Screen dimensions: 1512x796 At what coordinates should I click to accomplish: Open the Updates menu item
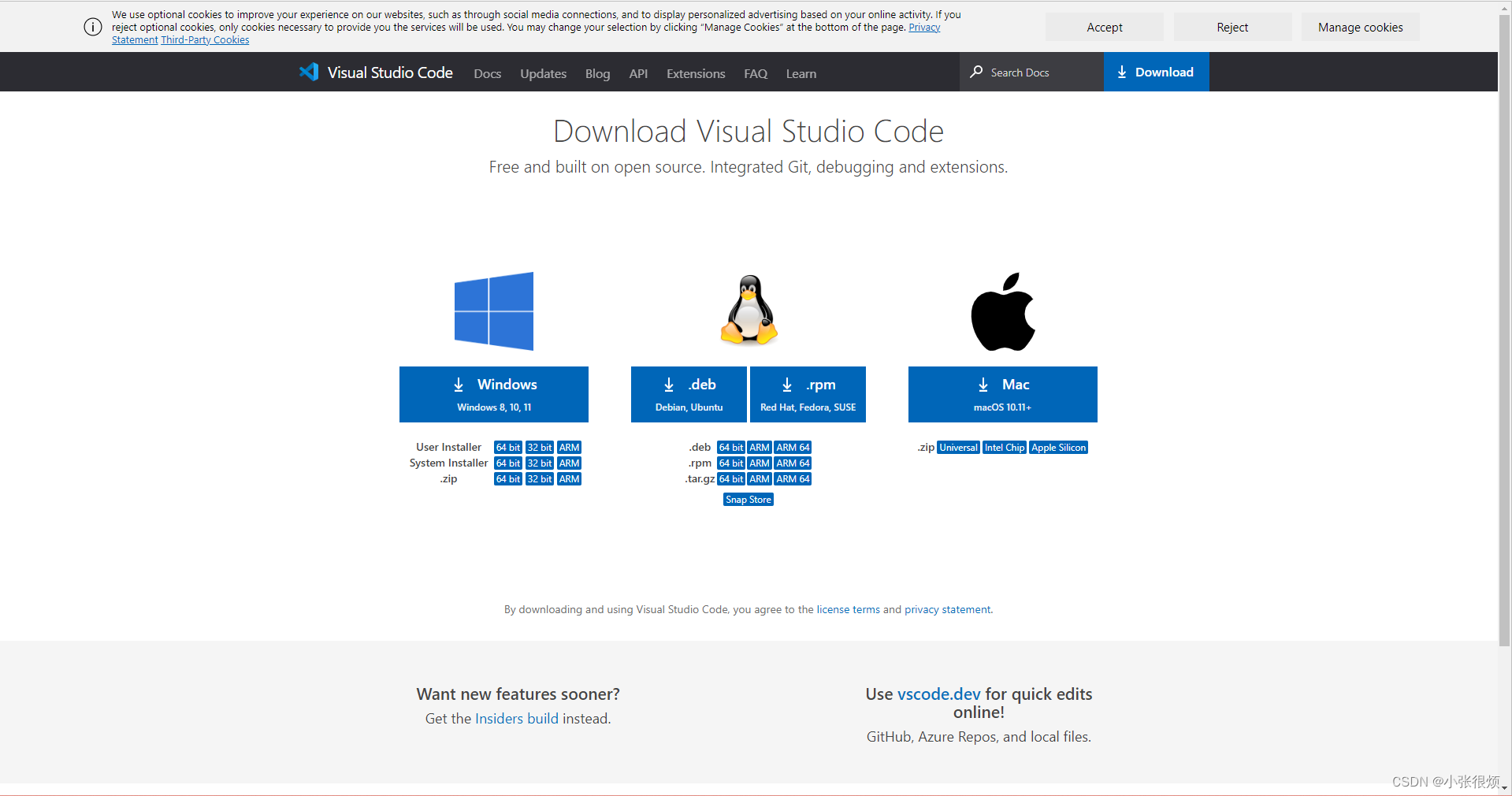coord(543,73)
